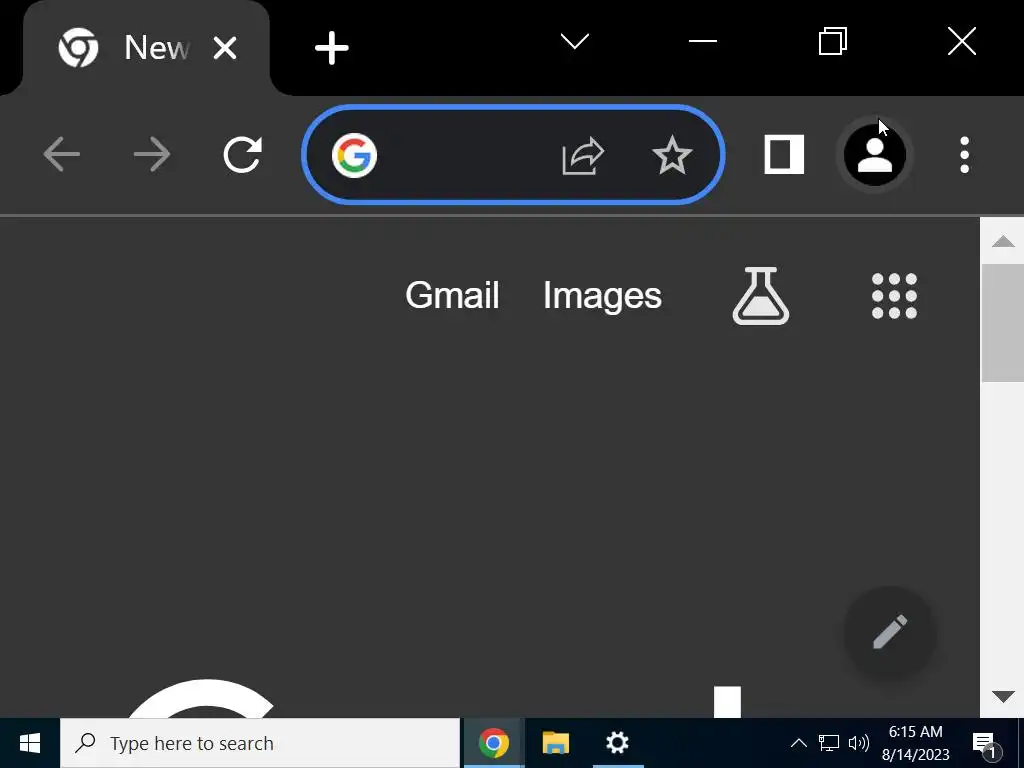
Task: Open Search Labs flask icon
Action: [x=761, y=296]
